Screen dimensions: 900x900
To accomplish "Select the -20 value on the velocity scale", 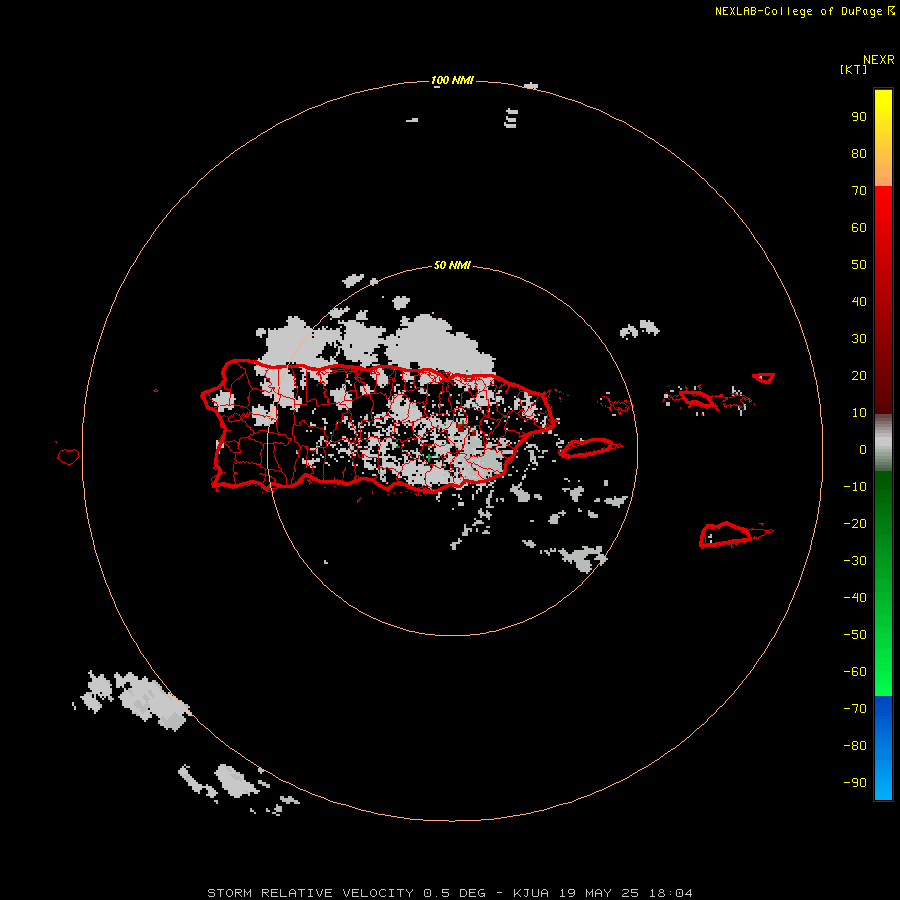I will (855, 524).
